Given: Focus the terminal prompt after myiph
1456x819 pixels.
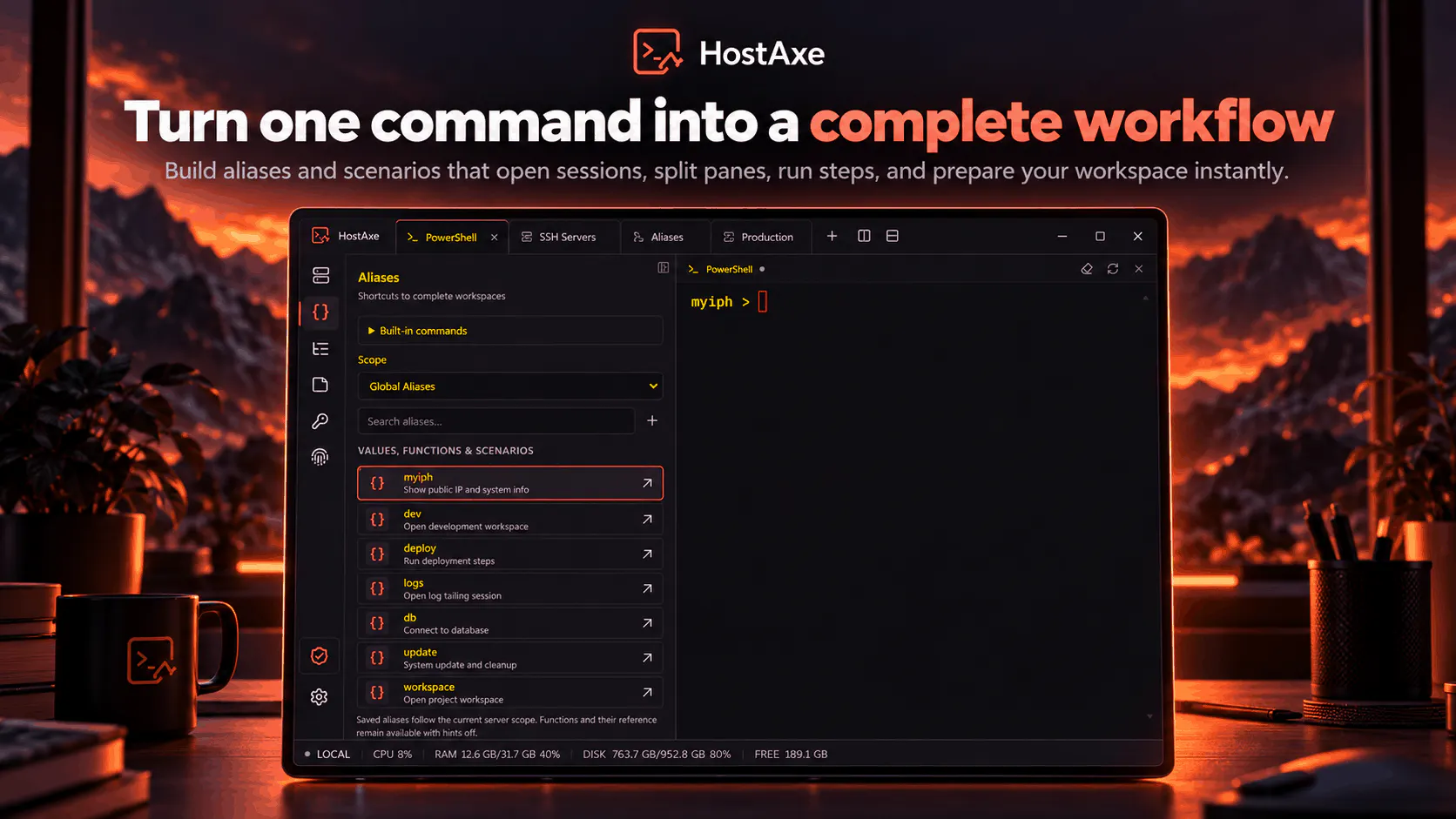Looking at the screenshot, I should click(x=763, y=302).
